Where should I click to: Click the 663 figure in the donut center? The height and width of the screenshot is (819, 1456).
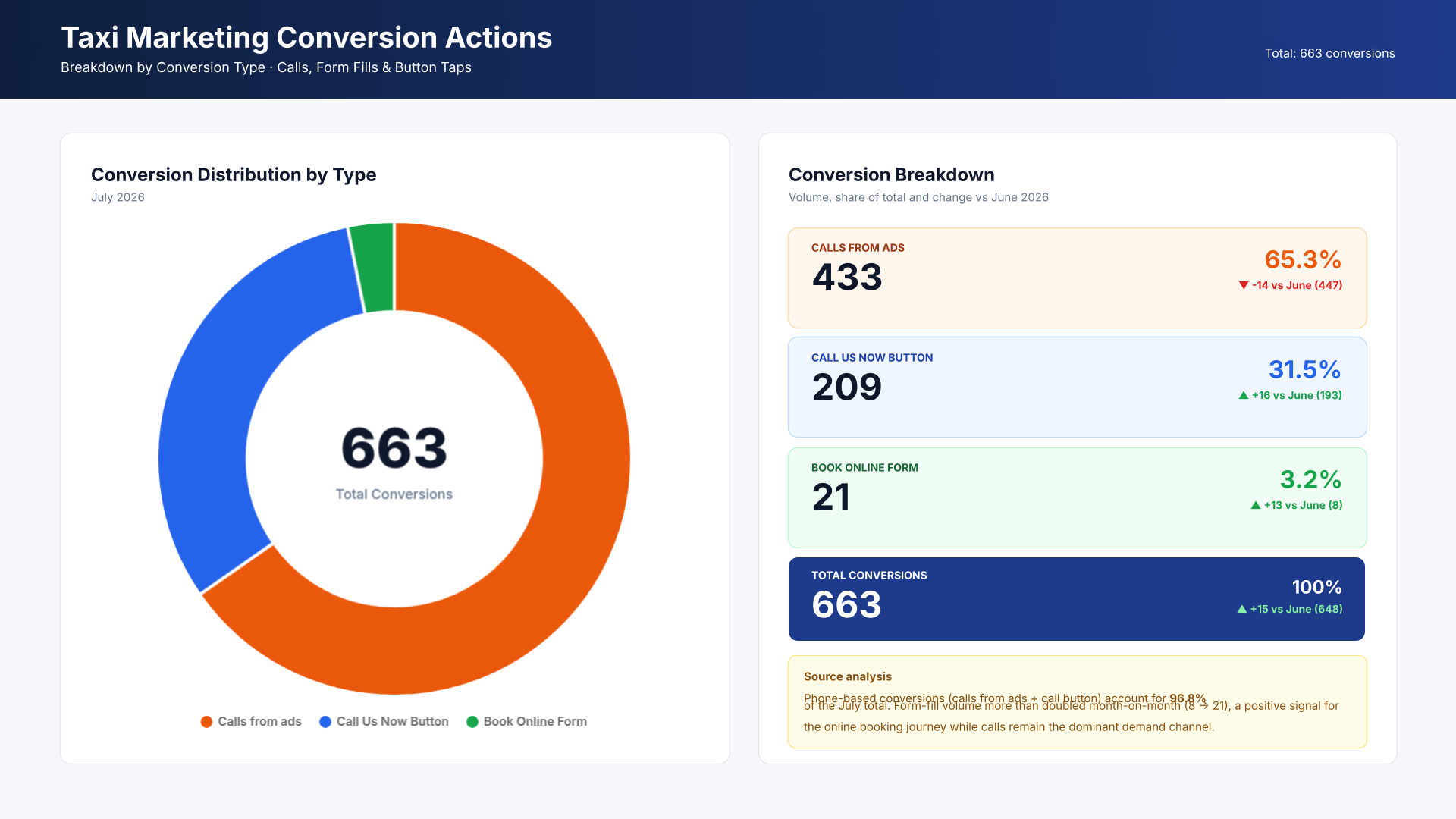tap(394, 447)
